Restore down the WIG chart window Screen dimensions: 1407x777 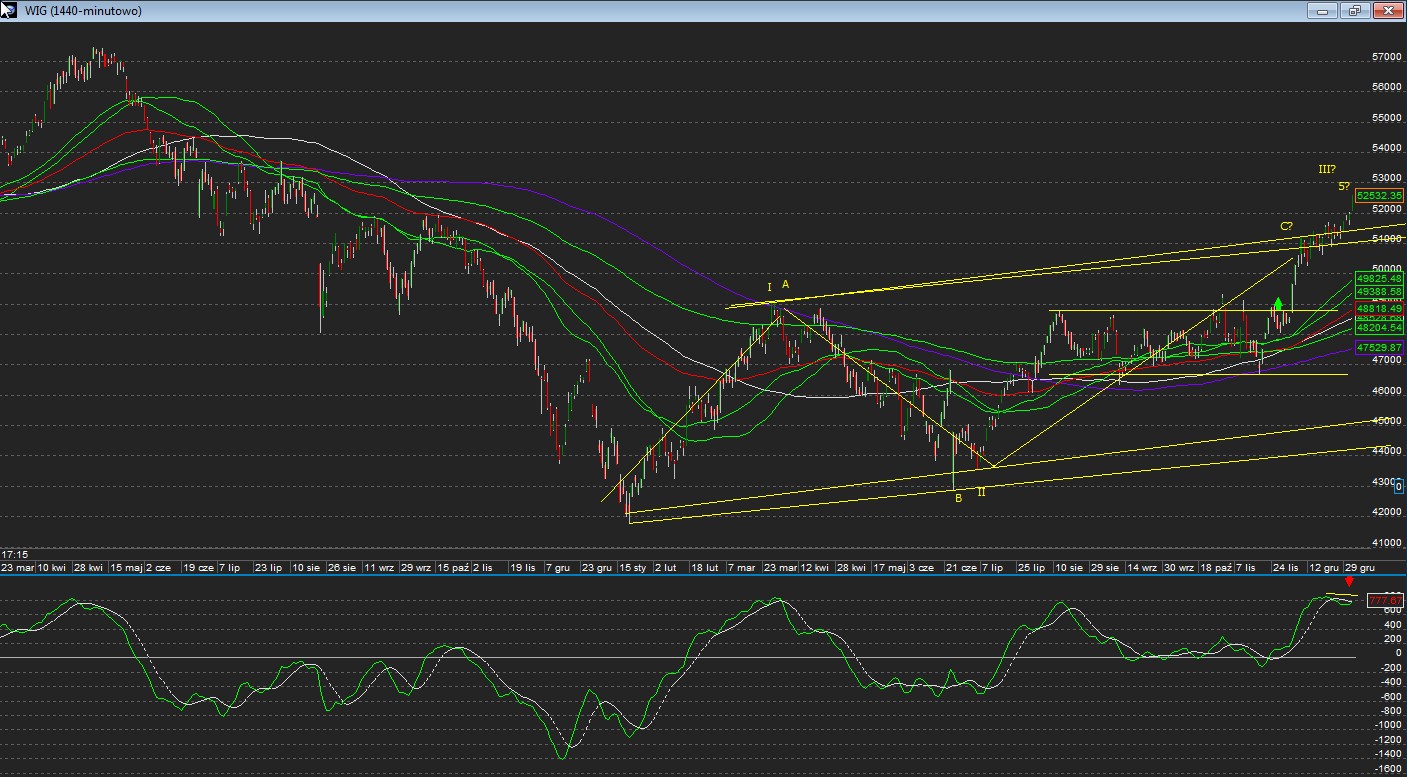[x=1355, y=10]
